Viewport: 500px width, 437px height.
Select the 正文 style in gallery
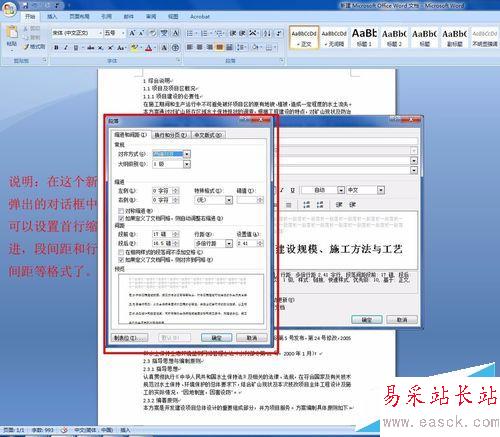pyautogui.click(x=304, y=37)
